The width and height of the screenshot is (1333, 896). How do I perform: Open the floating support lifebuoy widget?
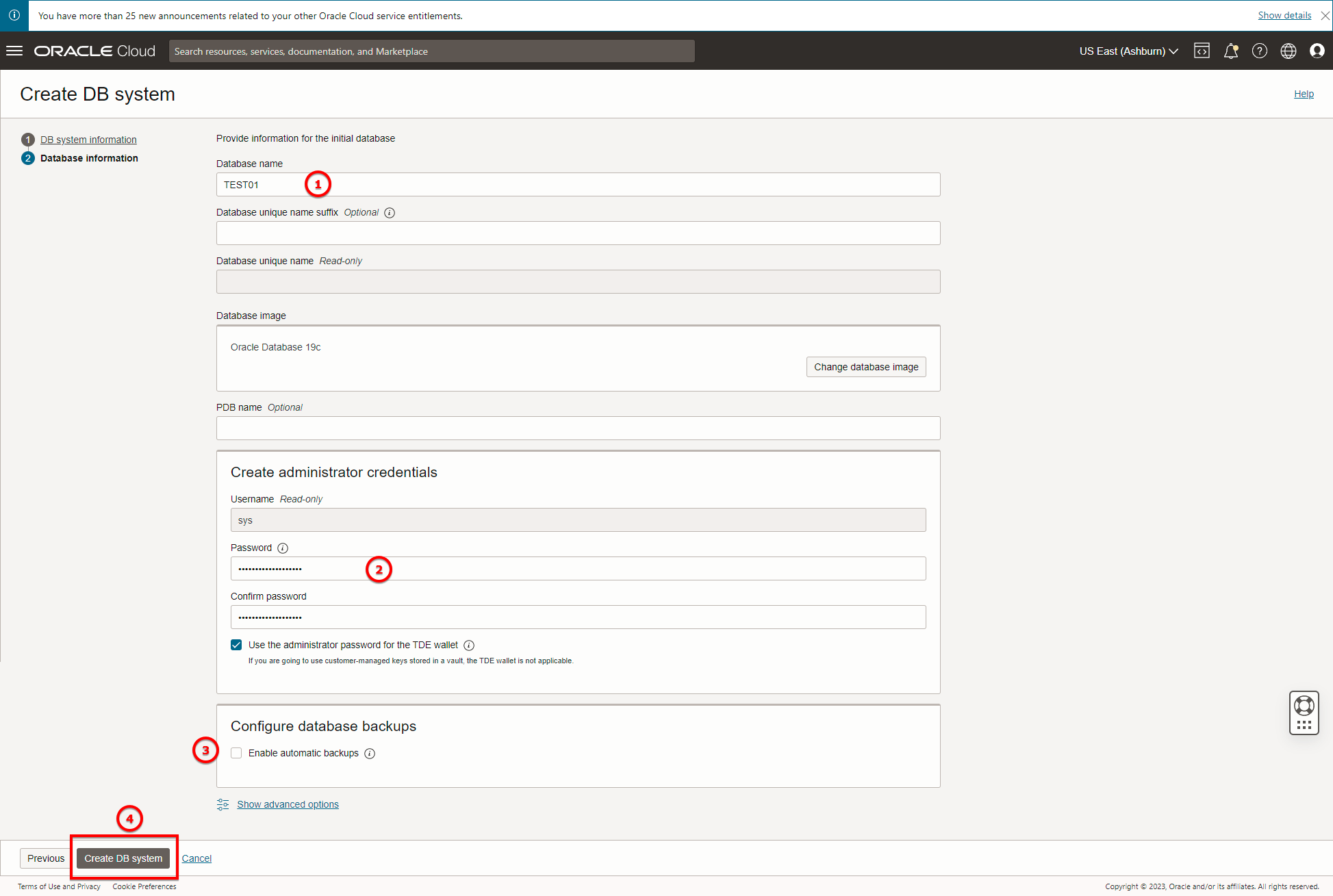[x=1304, y=713]
